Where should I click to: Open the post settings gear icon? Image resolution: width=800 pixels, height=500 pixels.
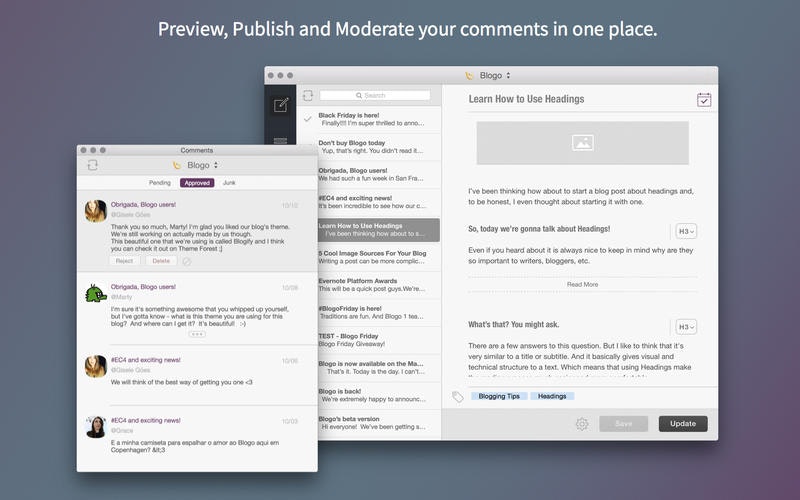point(582,424)
